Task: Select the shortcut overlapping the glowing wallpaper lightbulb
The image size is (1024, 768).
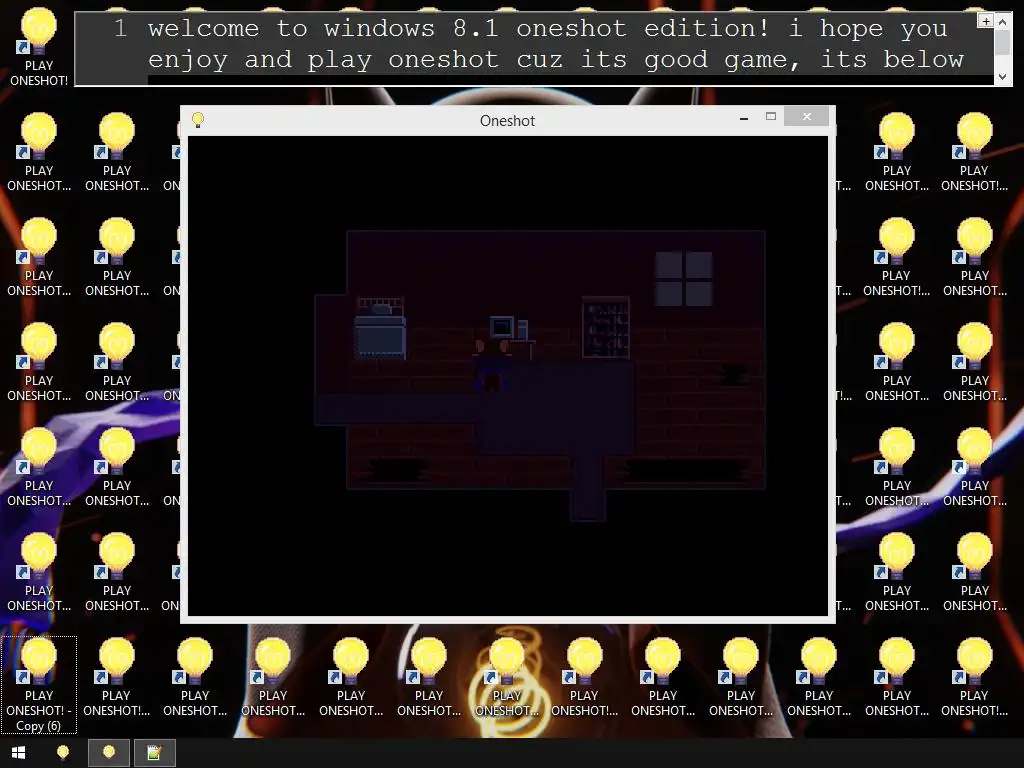Action: click(x=507, y=677)
